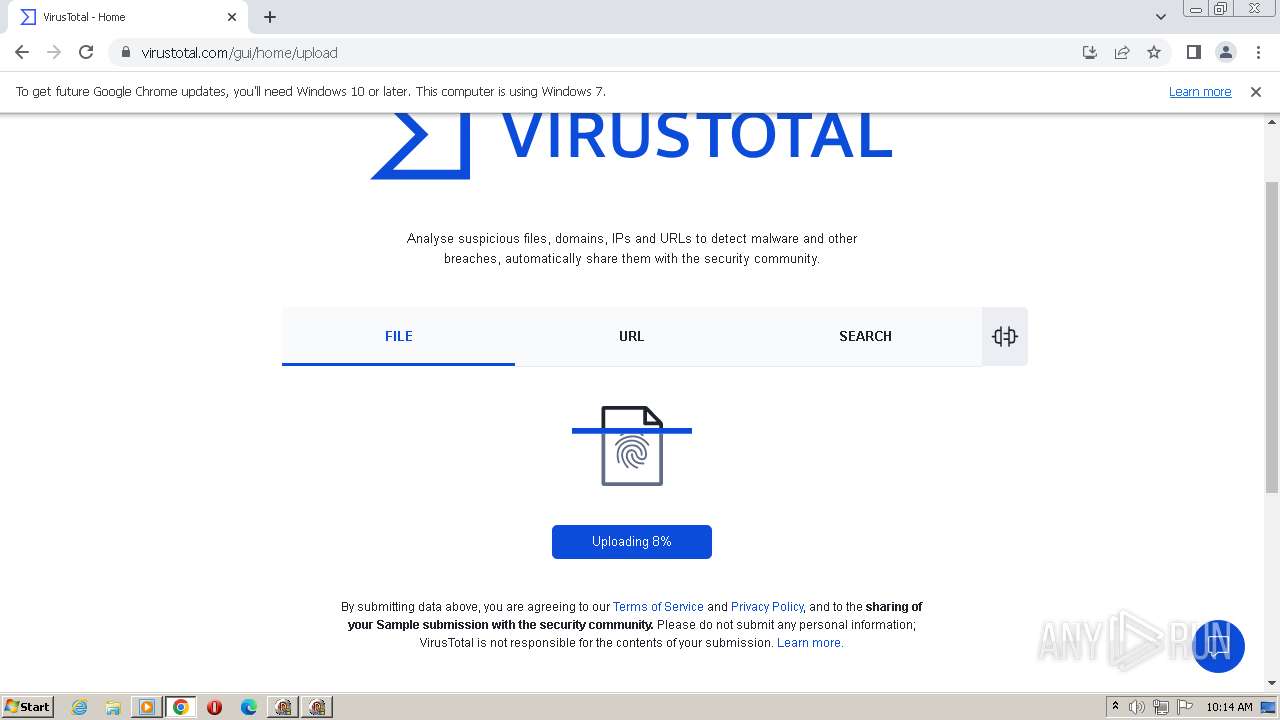Select the VirusTotal - Home browser tab
Image resolution: width=1280 pixels, height=720 pixels.
click(128, 17)
